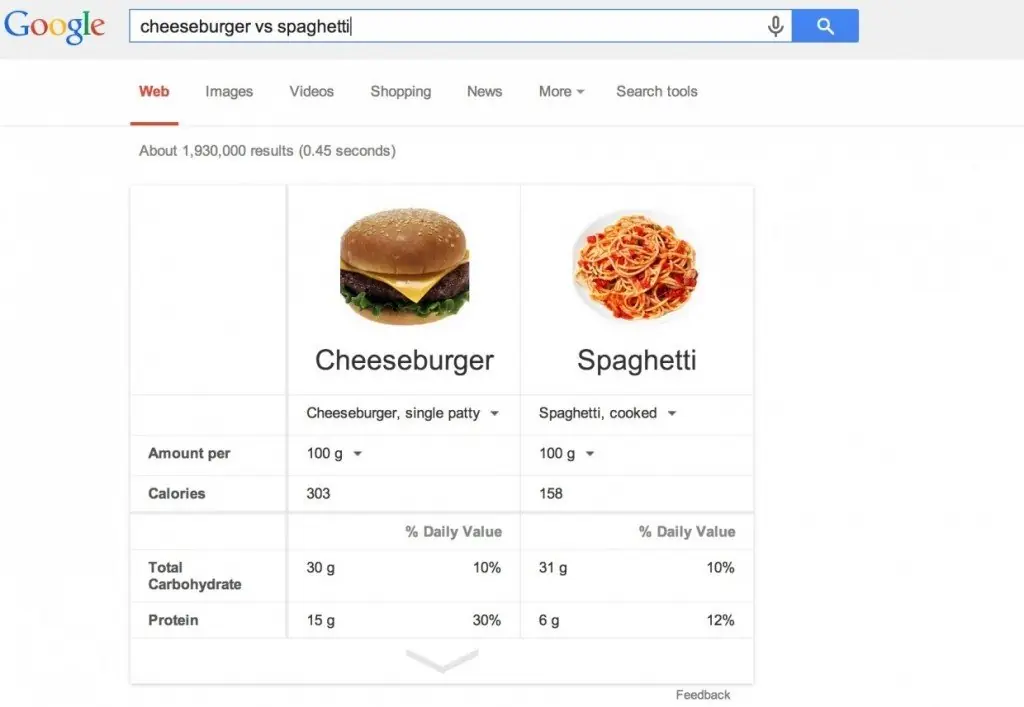Switch to the Videos search tab
Screen dimensions: 1024x707
(x=311, y=91)
